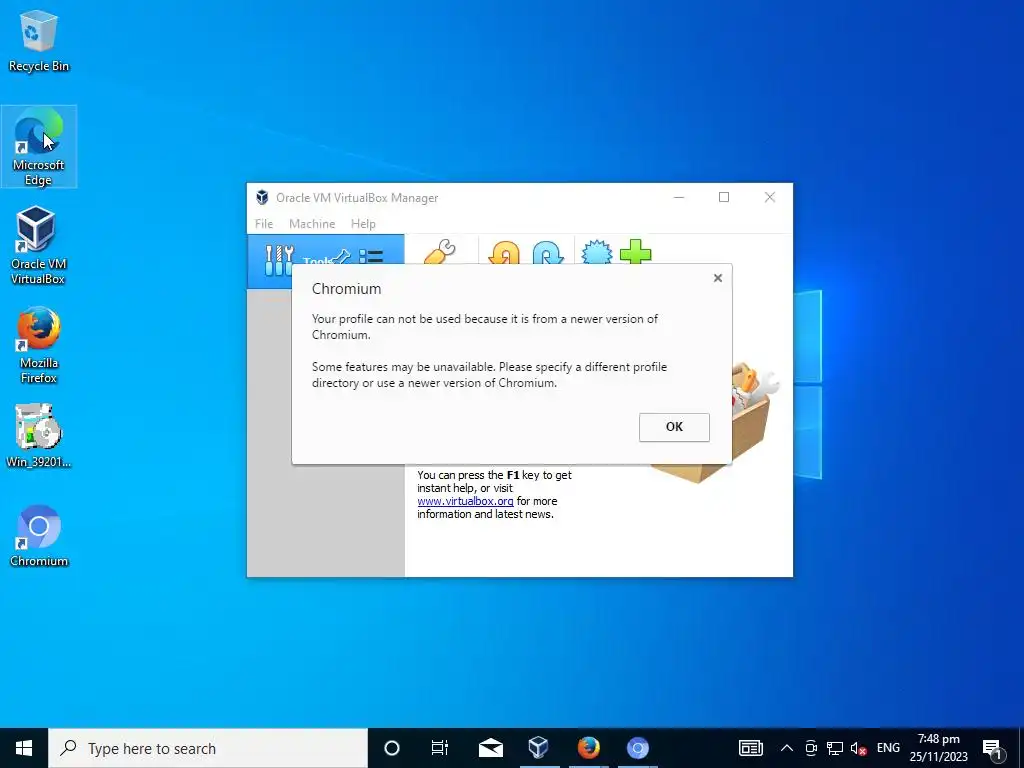Select the Microsoft Edge desktop shortcut

[x=39, y=147]
